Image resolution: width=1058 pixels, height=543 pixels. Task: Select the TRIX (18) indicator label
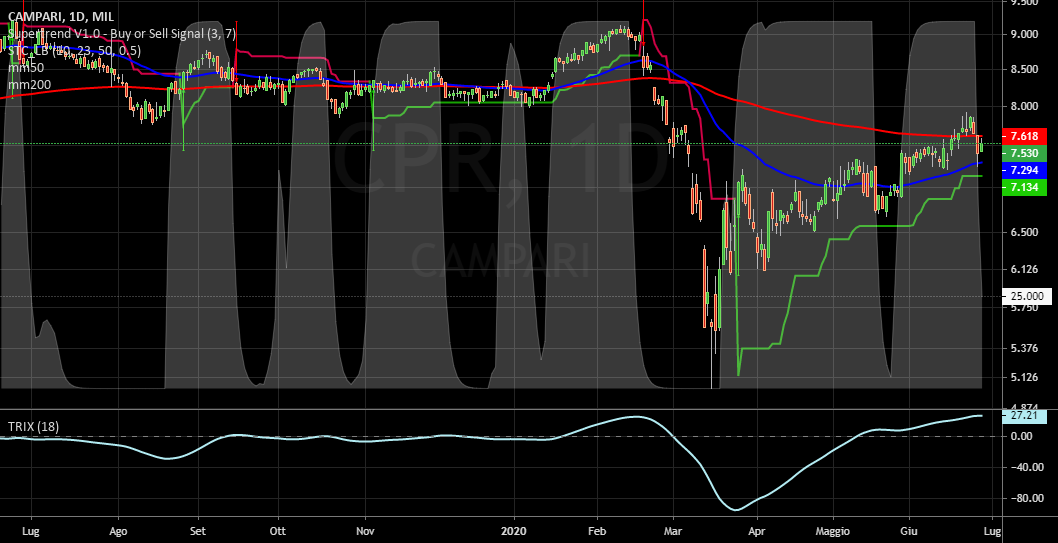pyautogui.click(x=33, y=426)
